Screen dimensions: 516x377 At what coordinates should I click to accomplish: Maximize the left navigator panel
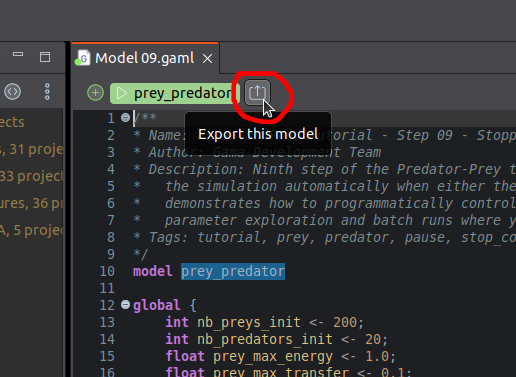pos(45,57)
